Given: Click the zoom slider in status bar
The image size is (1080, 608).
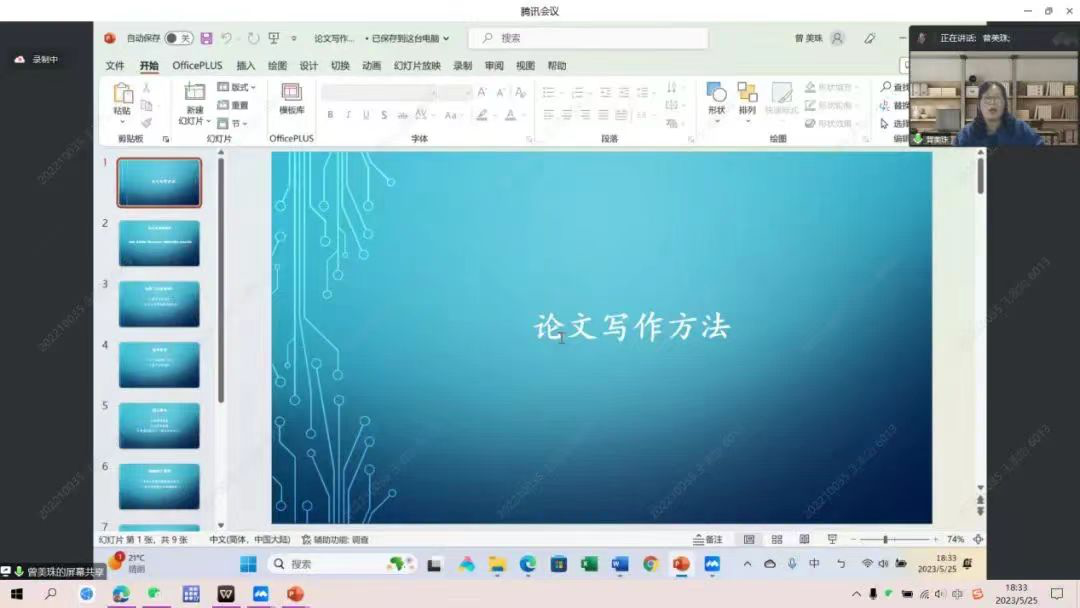Looking at the screenshot, I should [x=886, y=539].
